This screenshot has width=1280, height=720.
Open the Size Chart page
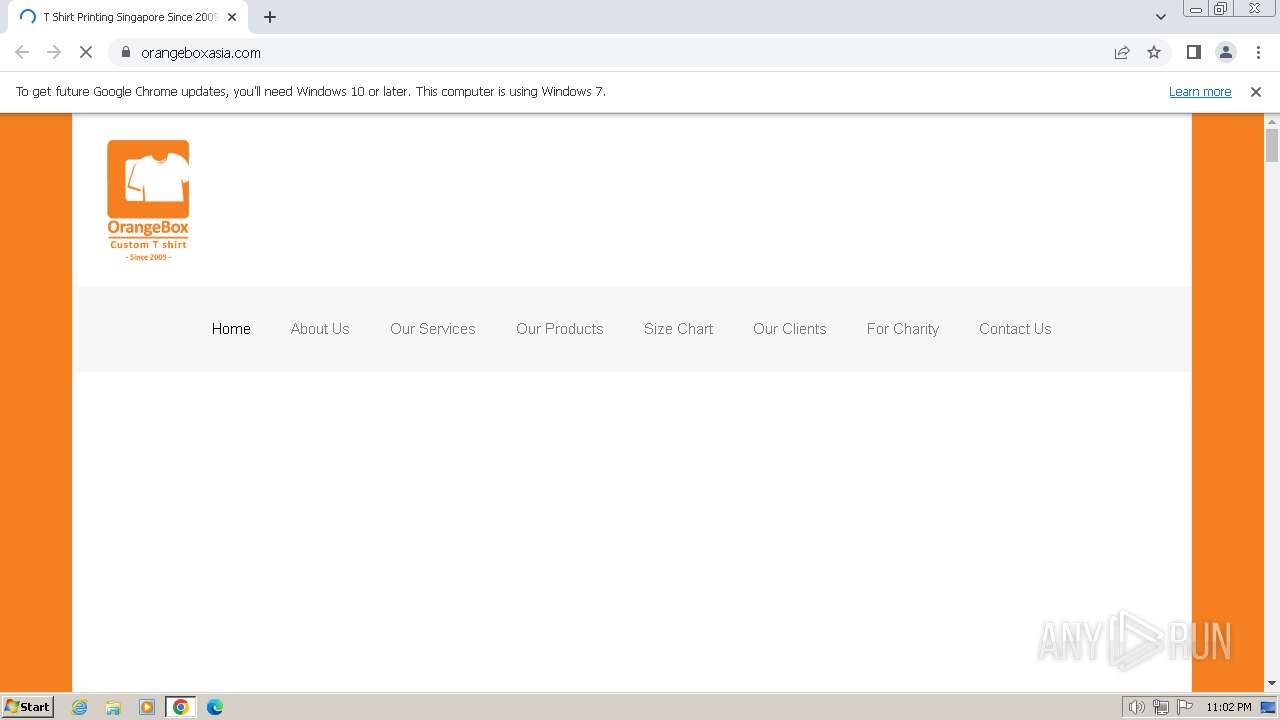679,329
